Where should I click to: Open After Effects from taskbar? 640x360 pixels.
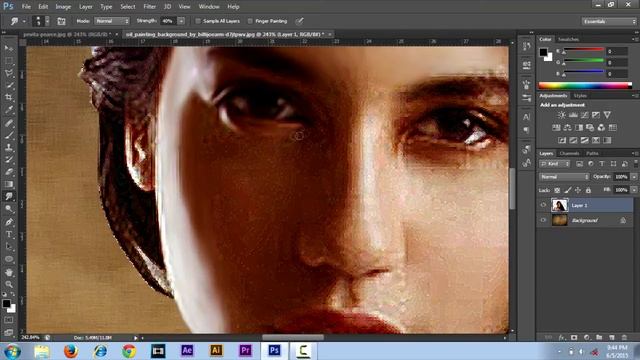(187, 350)
